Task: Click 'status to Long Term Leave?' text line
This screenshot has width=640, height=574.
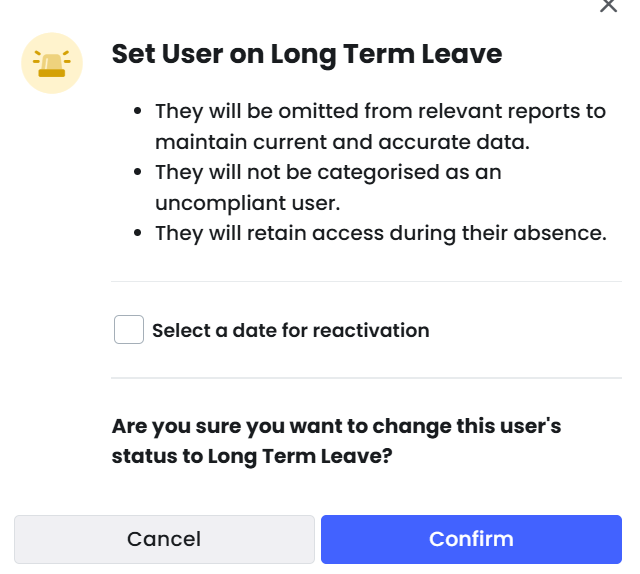Action: point(252,456)
